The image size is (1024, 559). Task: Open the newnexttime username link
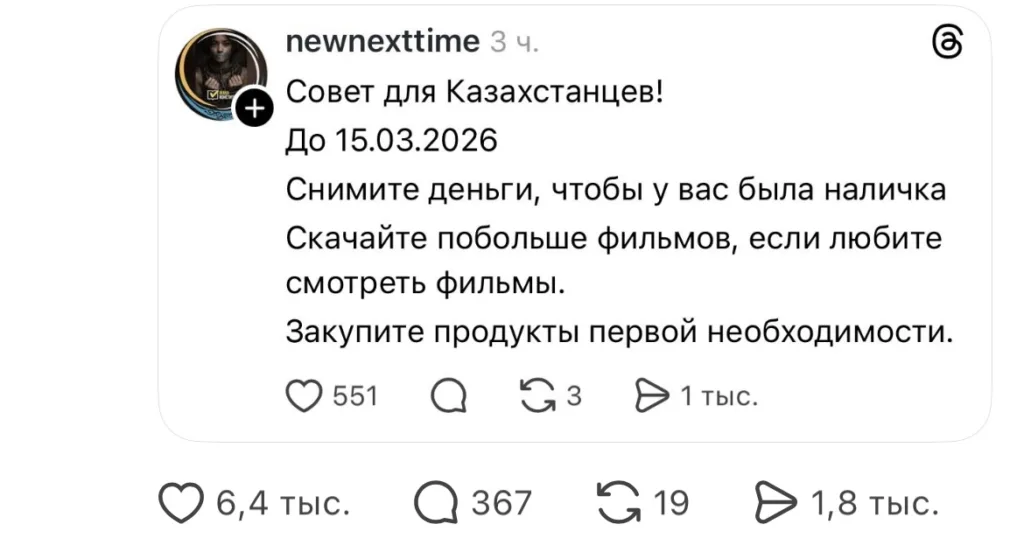click(383, 42)
